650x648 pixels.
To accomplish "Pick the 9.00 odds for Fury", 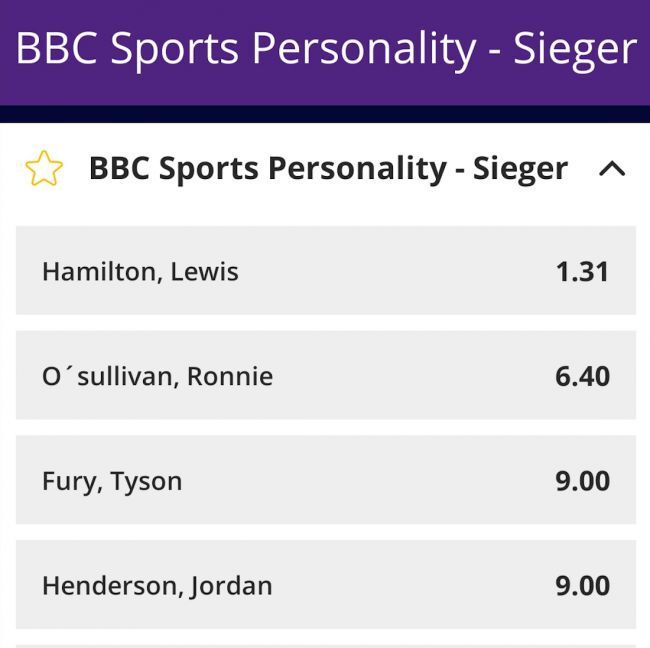I will 582,481.
